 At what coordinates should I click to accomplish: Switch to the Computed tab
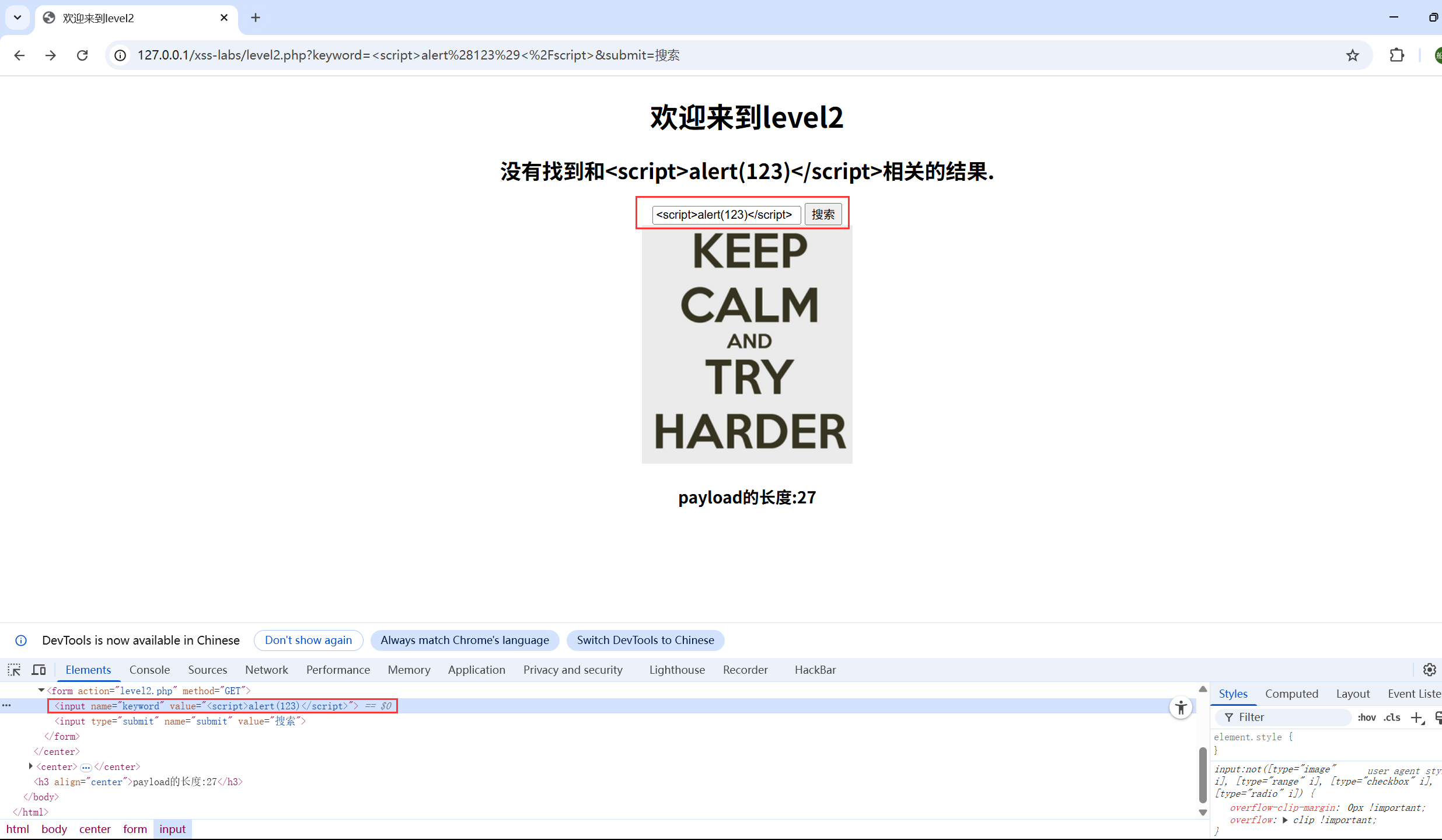click(x=1291, y=693)
